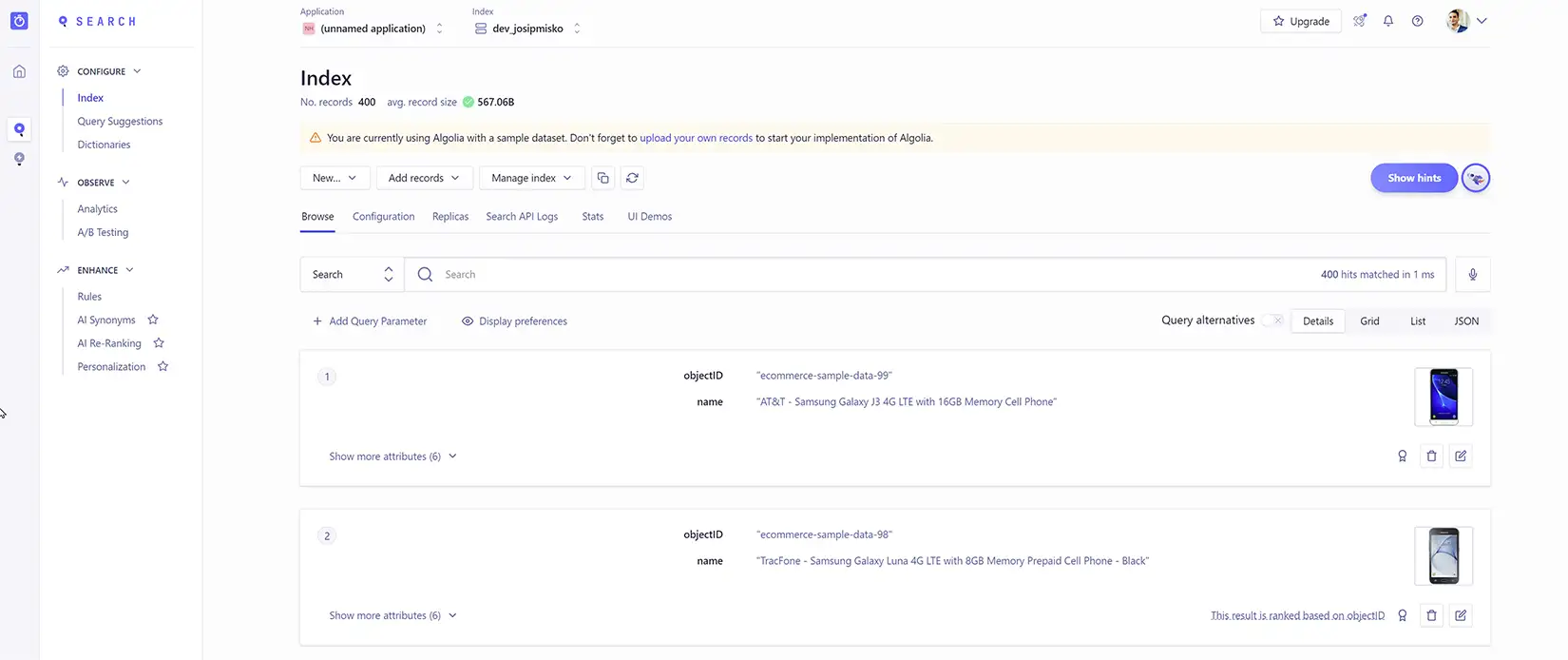Edit record 2 using the pencil icon
Viewport: 1568px width, 660px height.
click(x=1461, y=615)
